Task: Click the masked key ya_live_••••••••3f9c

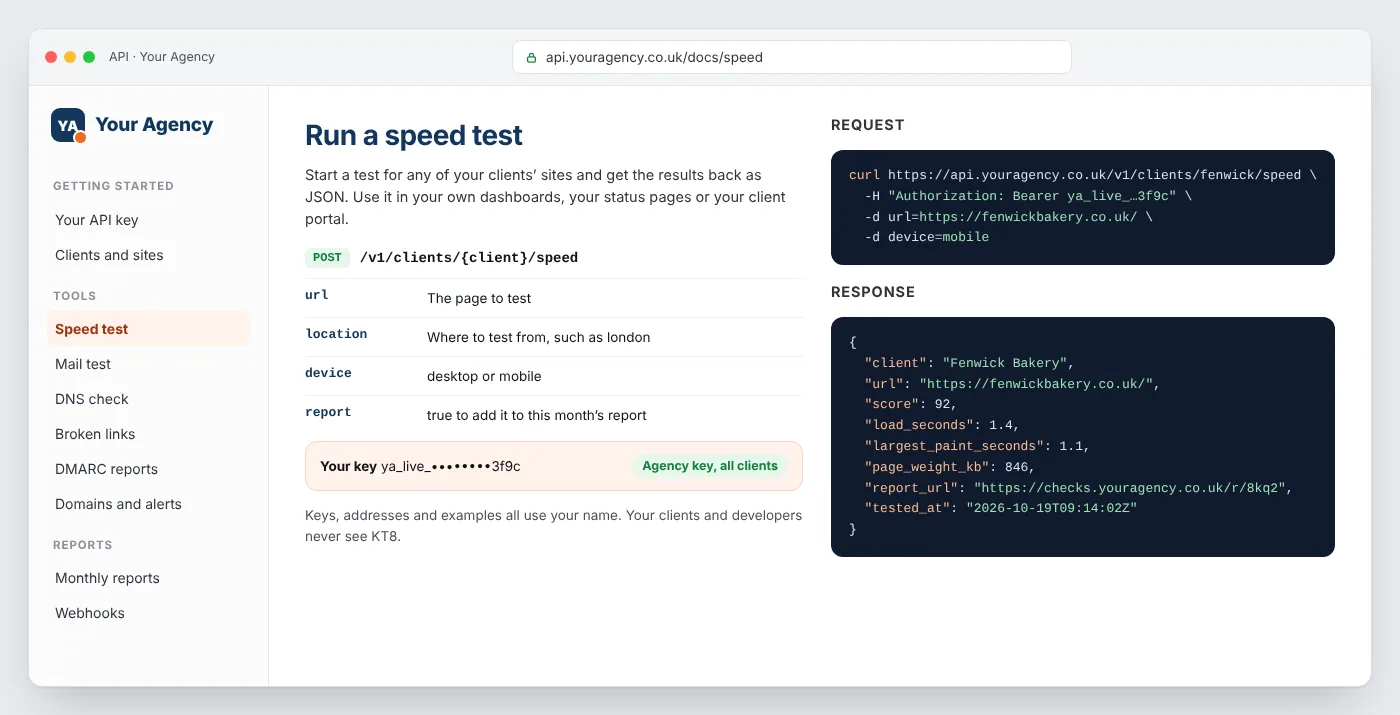Action: coord(451,466)
